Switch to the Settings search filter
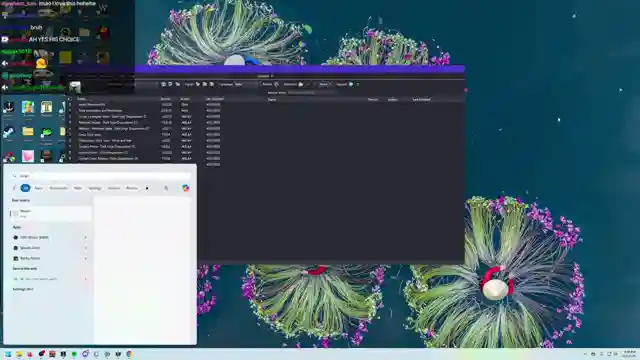The image size is (640, 360). pyautogui.click(x=94, y=188)
